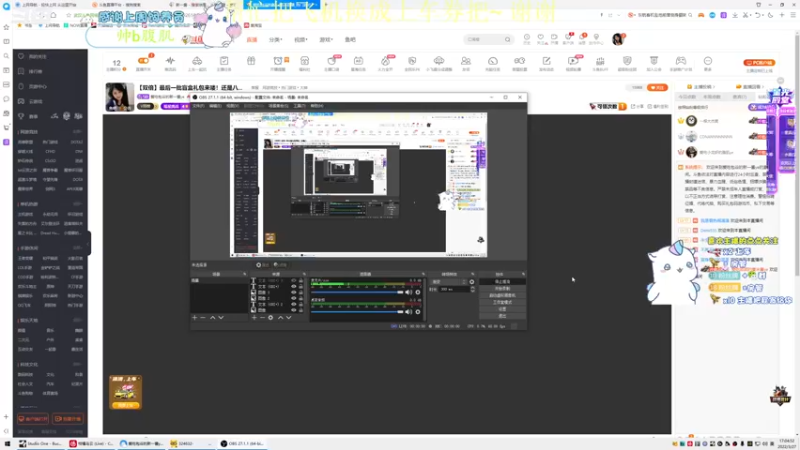Screen dimensions: 800x450
Task: Mute the Mic/Aux channel speaker icon
Action: (x=409, y=292)
